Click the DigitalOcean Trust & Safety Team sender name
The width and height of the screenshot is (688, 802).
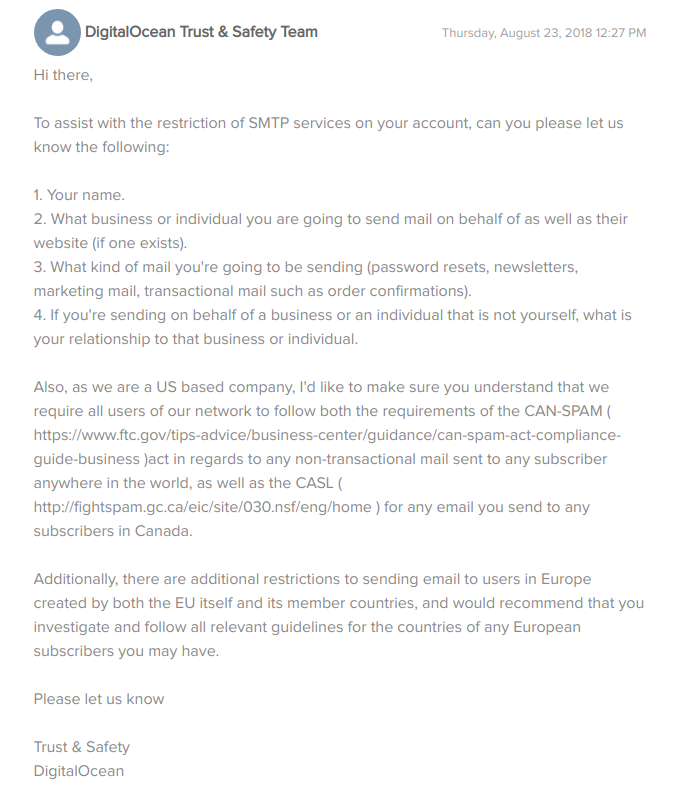click(201, 32)
